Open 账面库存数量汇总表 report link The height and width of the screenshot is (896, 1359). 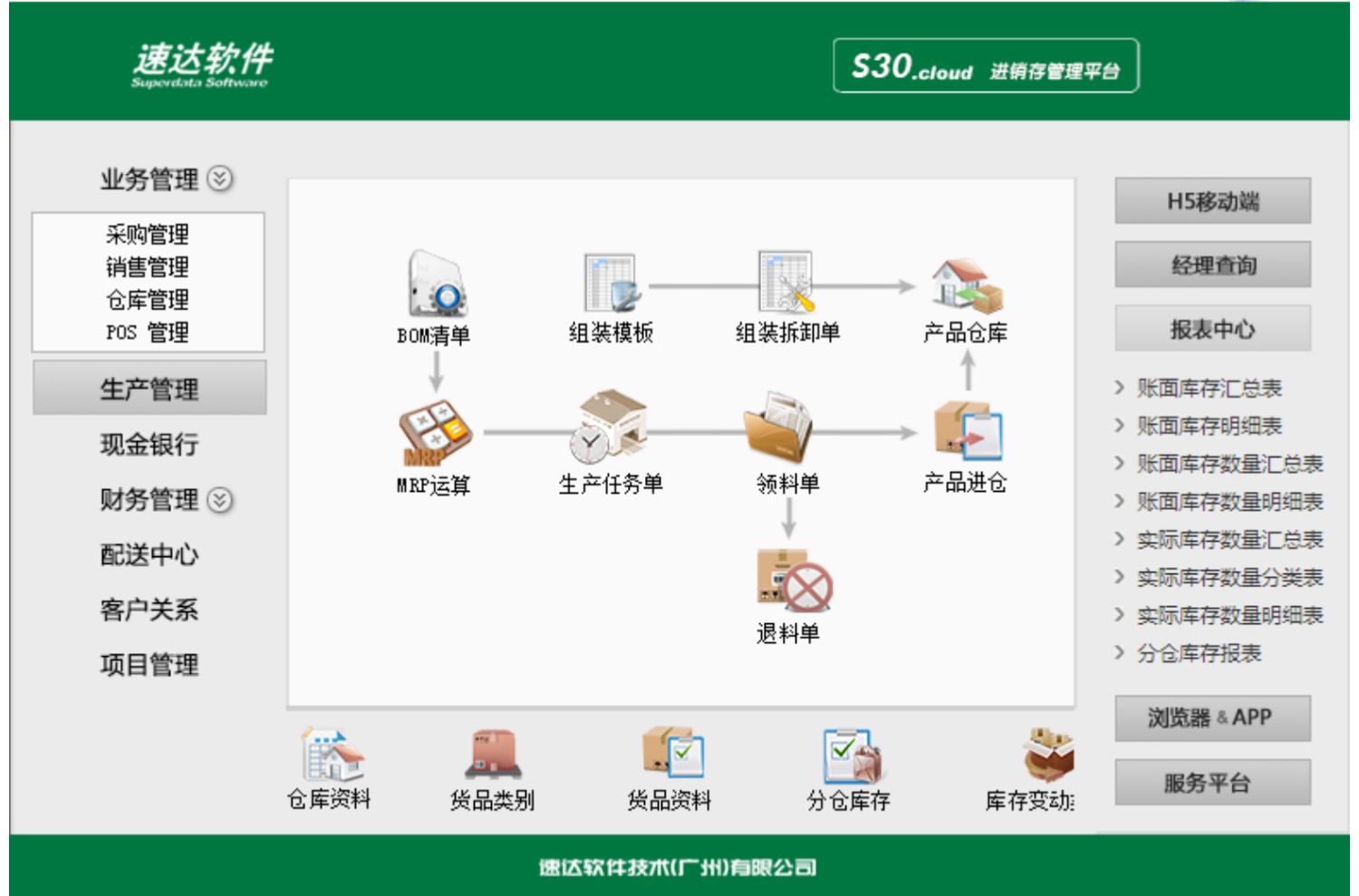tap(1230, 464)
